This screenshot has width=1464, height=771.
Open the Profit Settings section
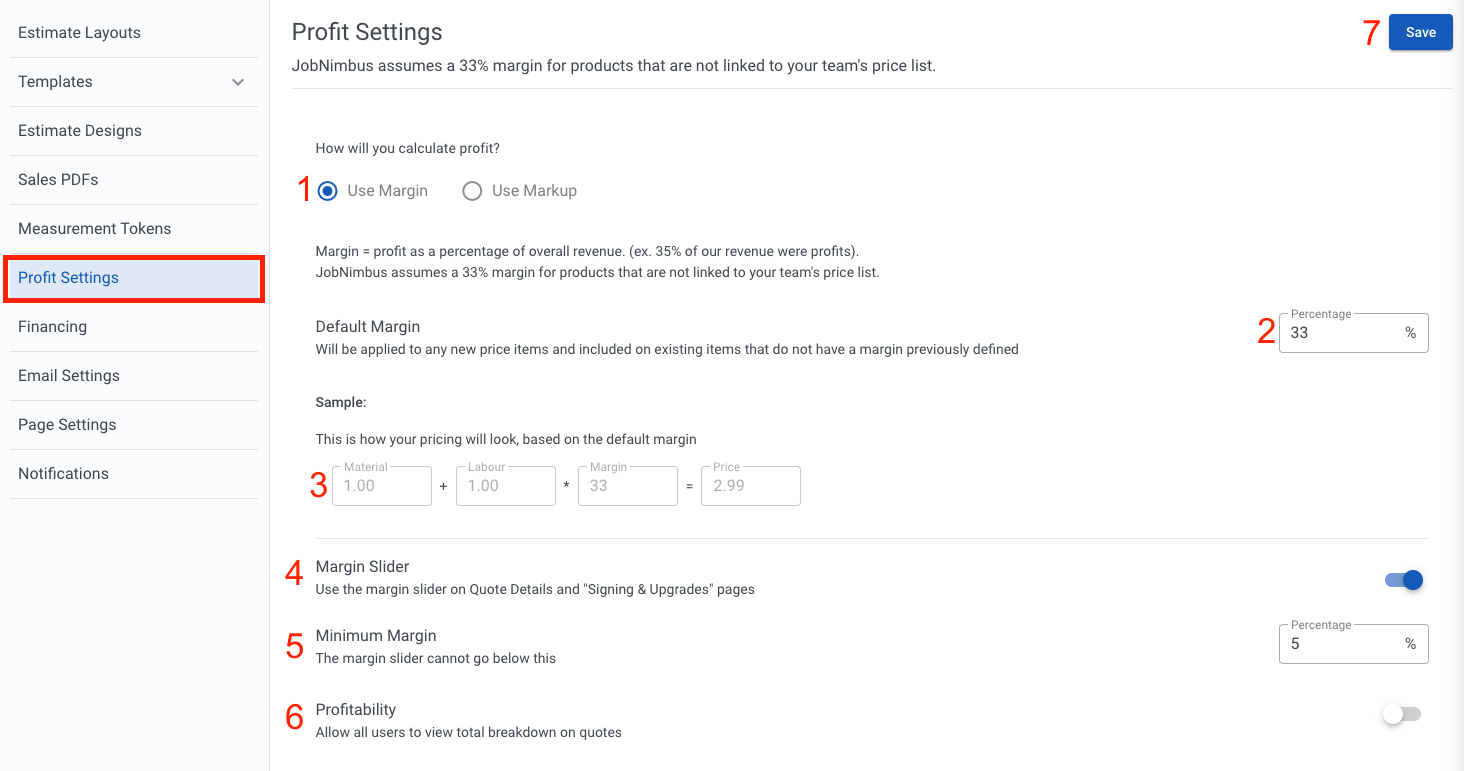(x=70, y=277)
